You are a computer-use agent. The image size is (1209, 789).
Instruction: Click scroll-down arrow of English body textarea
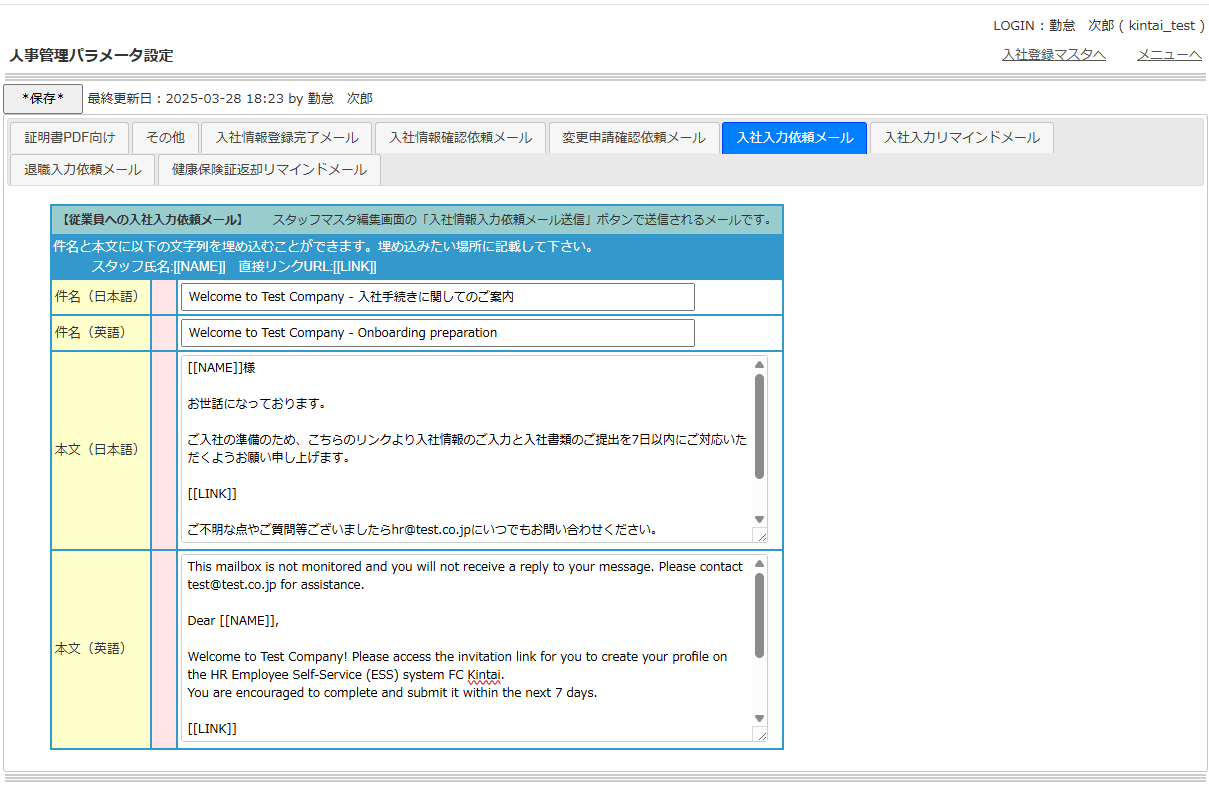click(759, 718)
